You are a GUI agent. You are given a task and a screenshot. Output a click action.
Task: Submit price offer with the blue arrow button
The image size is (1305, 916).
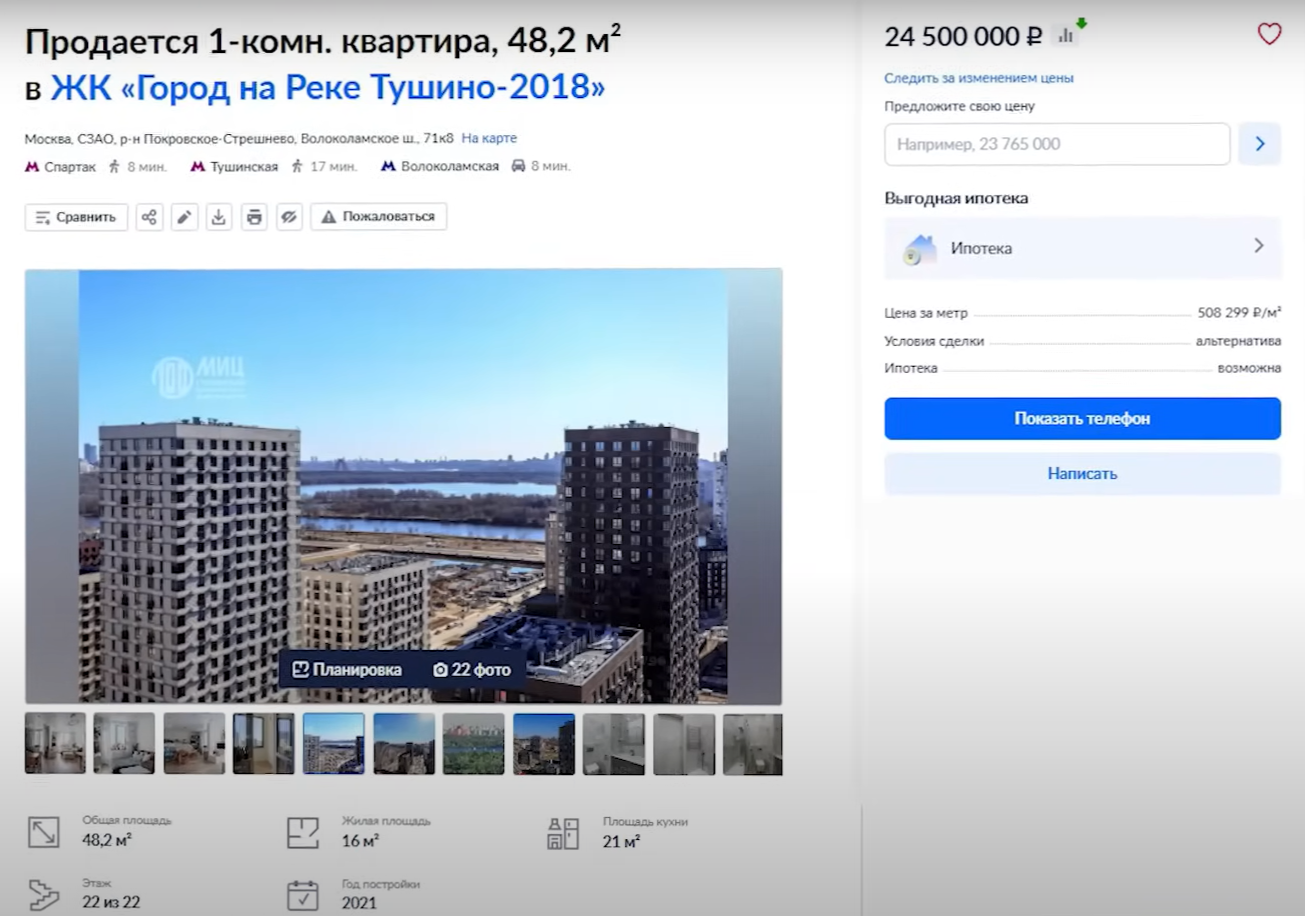click(1260, 144)
